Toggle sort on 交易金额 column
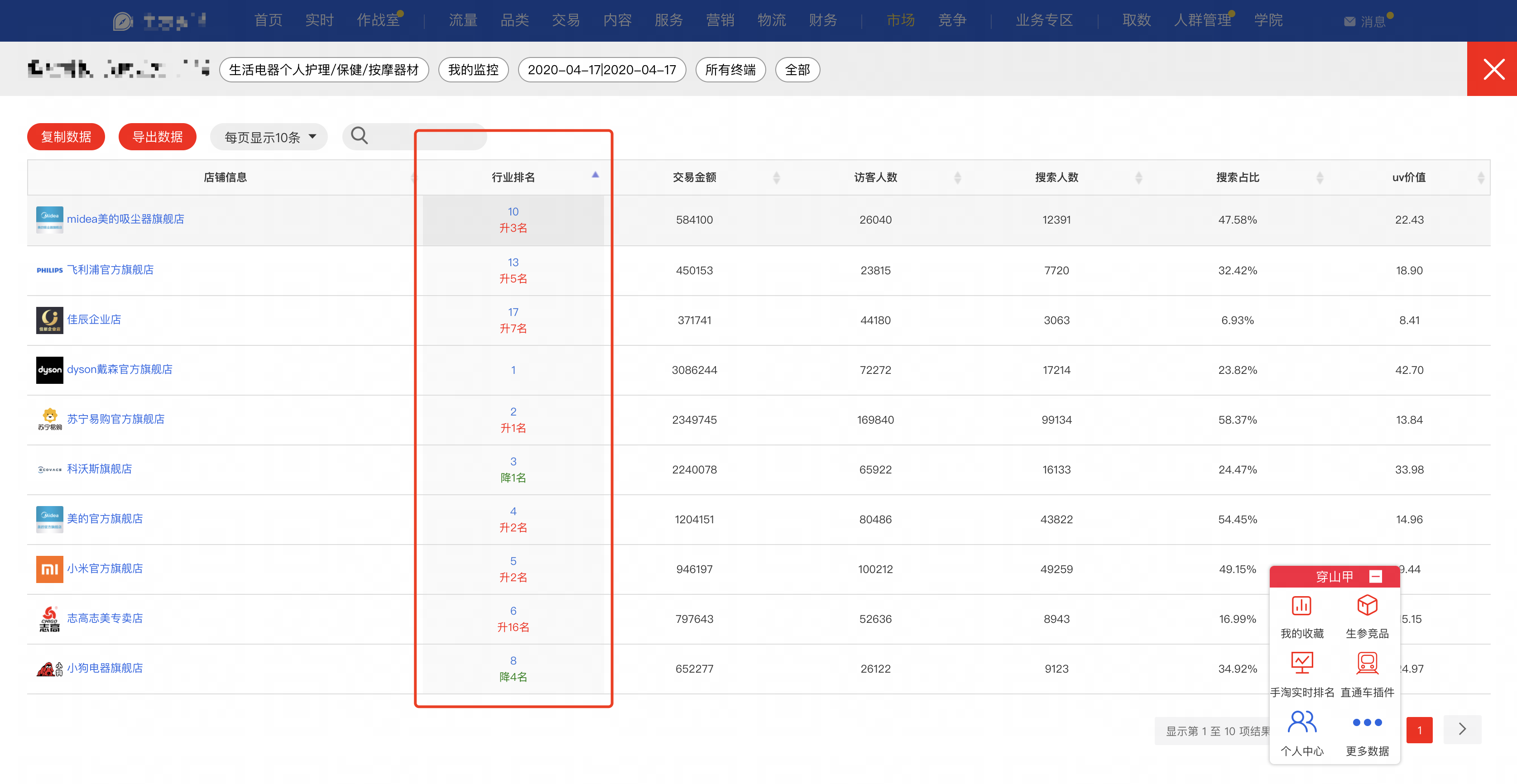This screenshot has width=1517, height=784. pyautogui.click(x=776, y=177)
